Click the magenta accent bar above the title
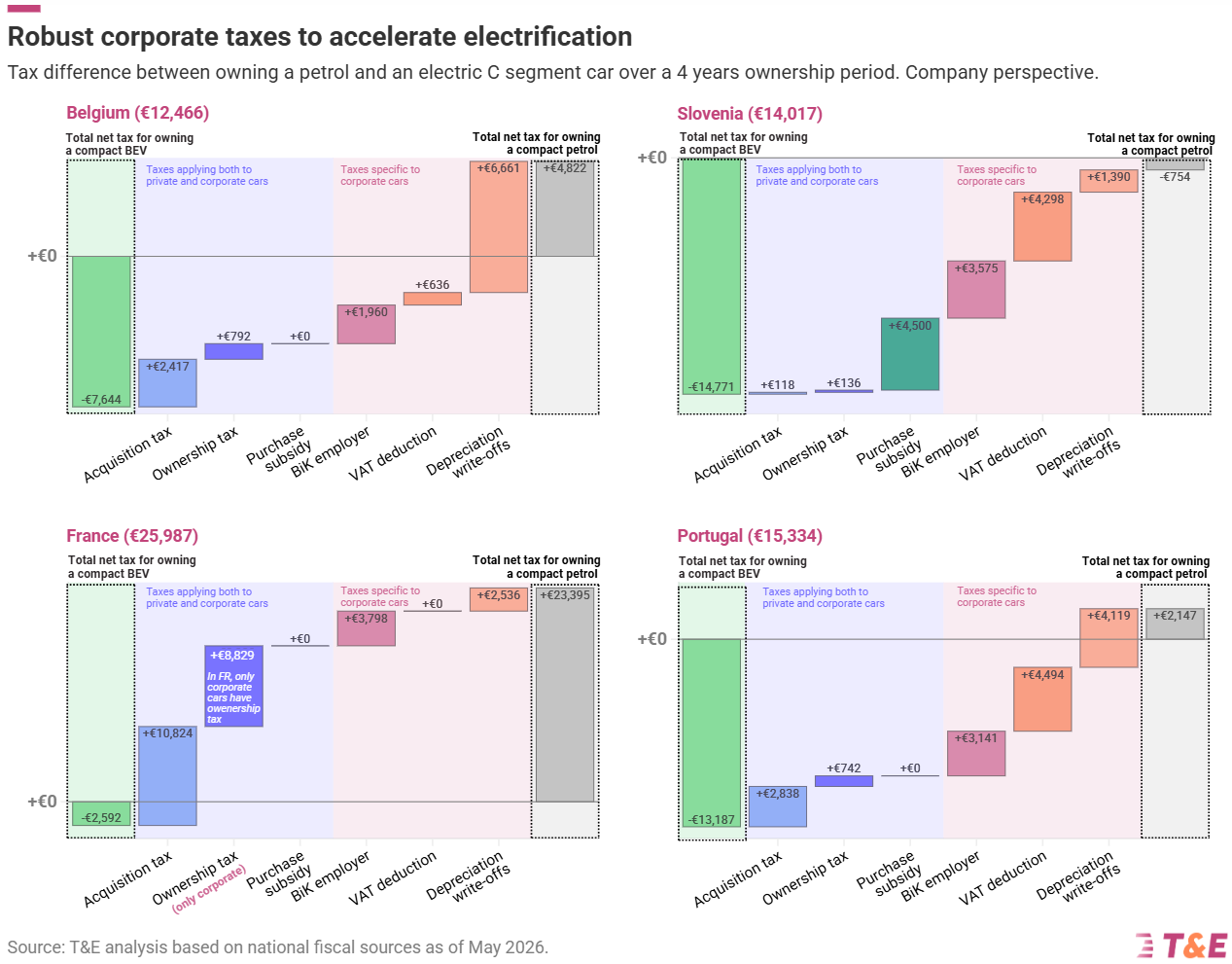The height and width of the screenshot is (964, 1232). (24, 9)
